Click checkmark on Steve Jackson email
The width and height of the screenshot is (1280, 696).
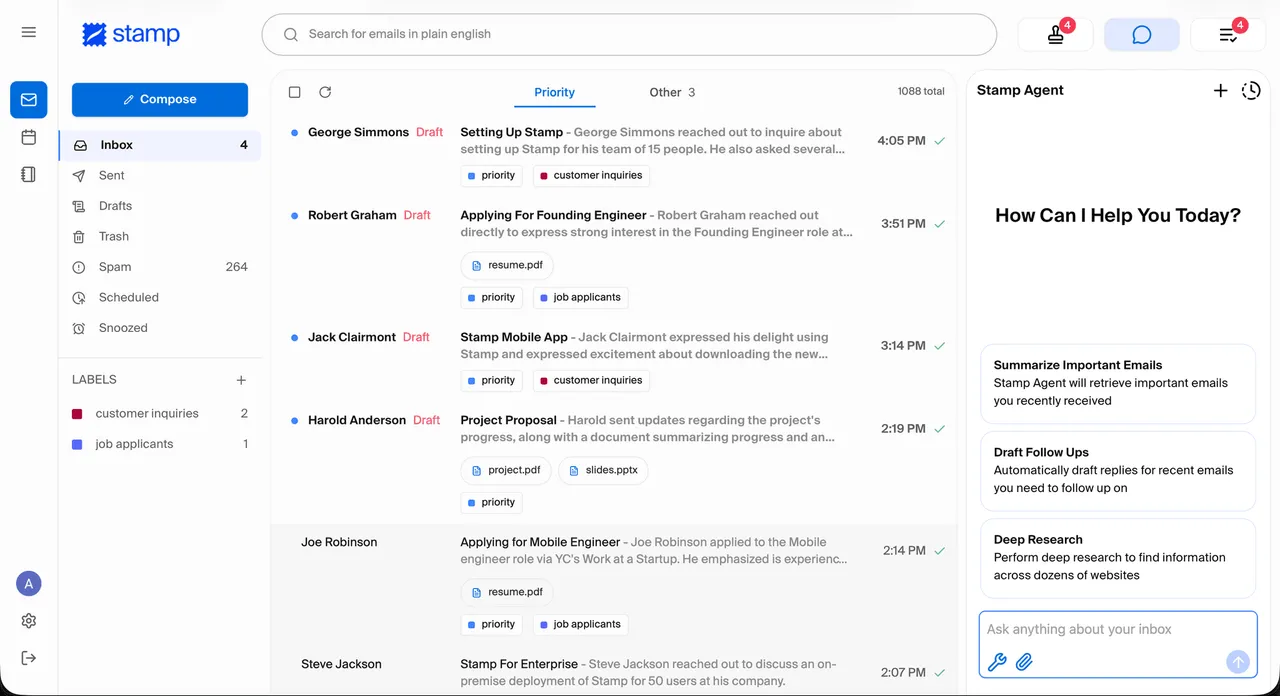point(939,673)
